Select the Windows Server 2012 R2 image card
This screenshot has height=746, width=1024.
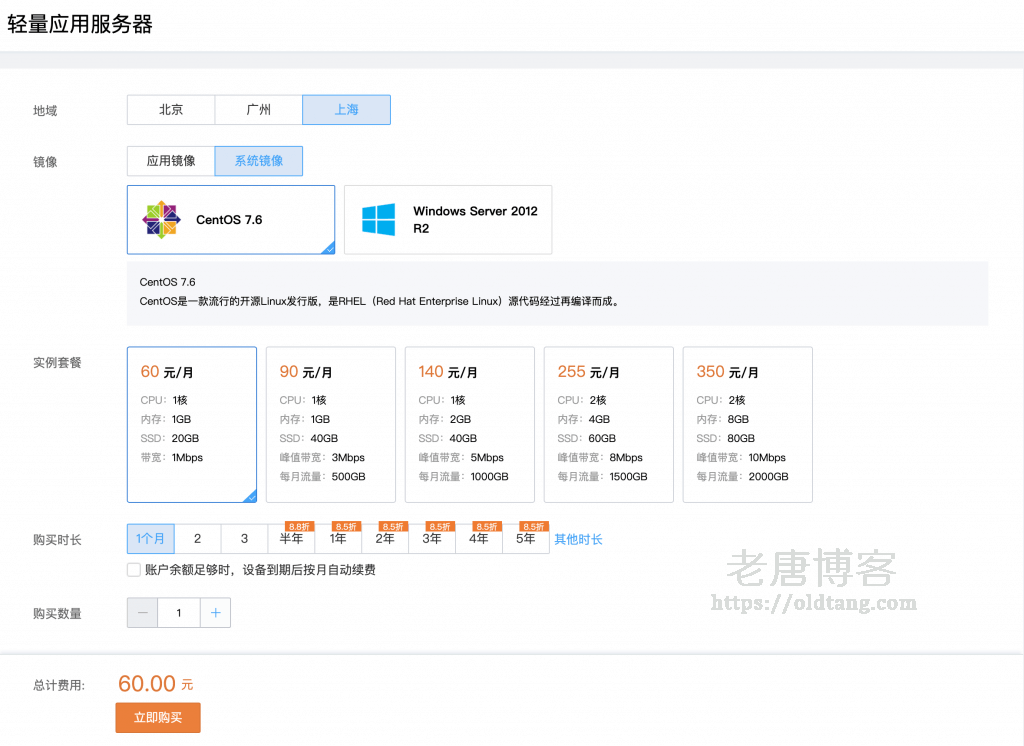coord(448,219)
